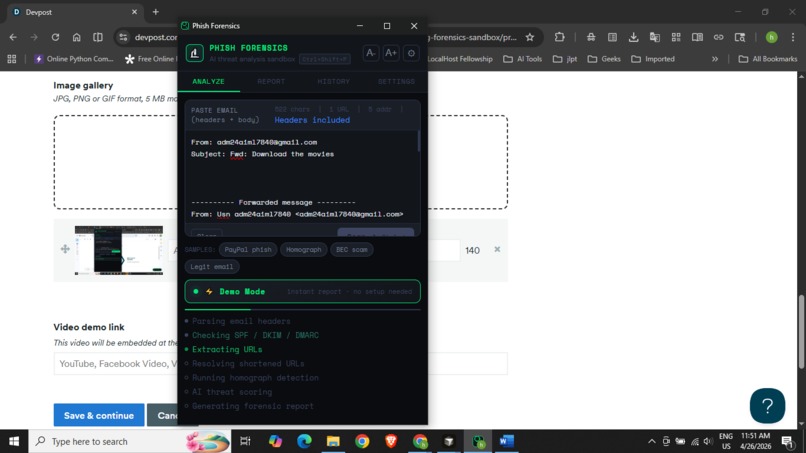This screenshot has width=806, height=453.
Task: Bookmark this page with the star
Action: click(530, 37)
